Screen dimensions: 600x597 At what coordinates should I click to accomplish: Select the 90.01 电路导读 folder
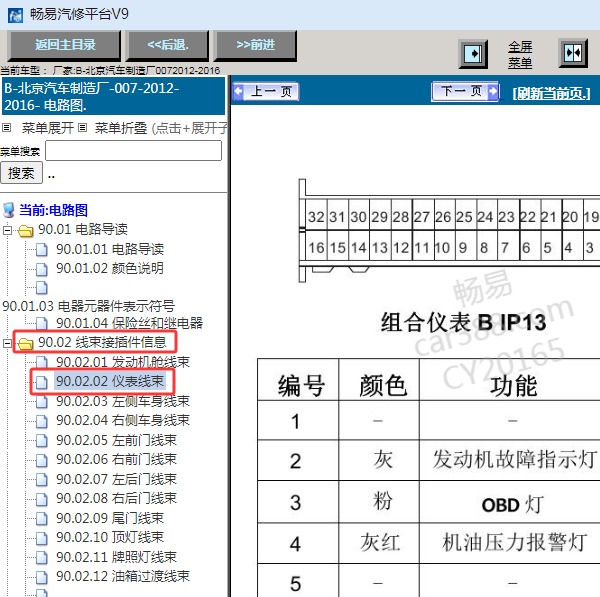[82, 229]
